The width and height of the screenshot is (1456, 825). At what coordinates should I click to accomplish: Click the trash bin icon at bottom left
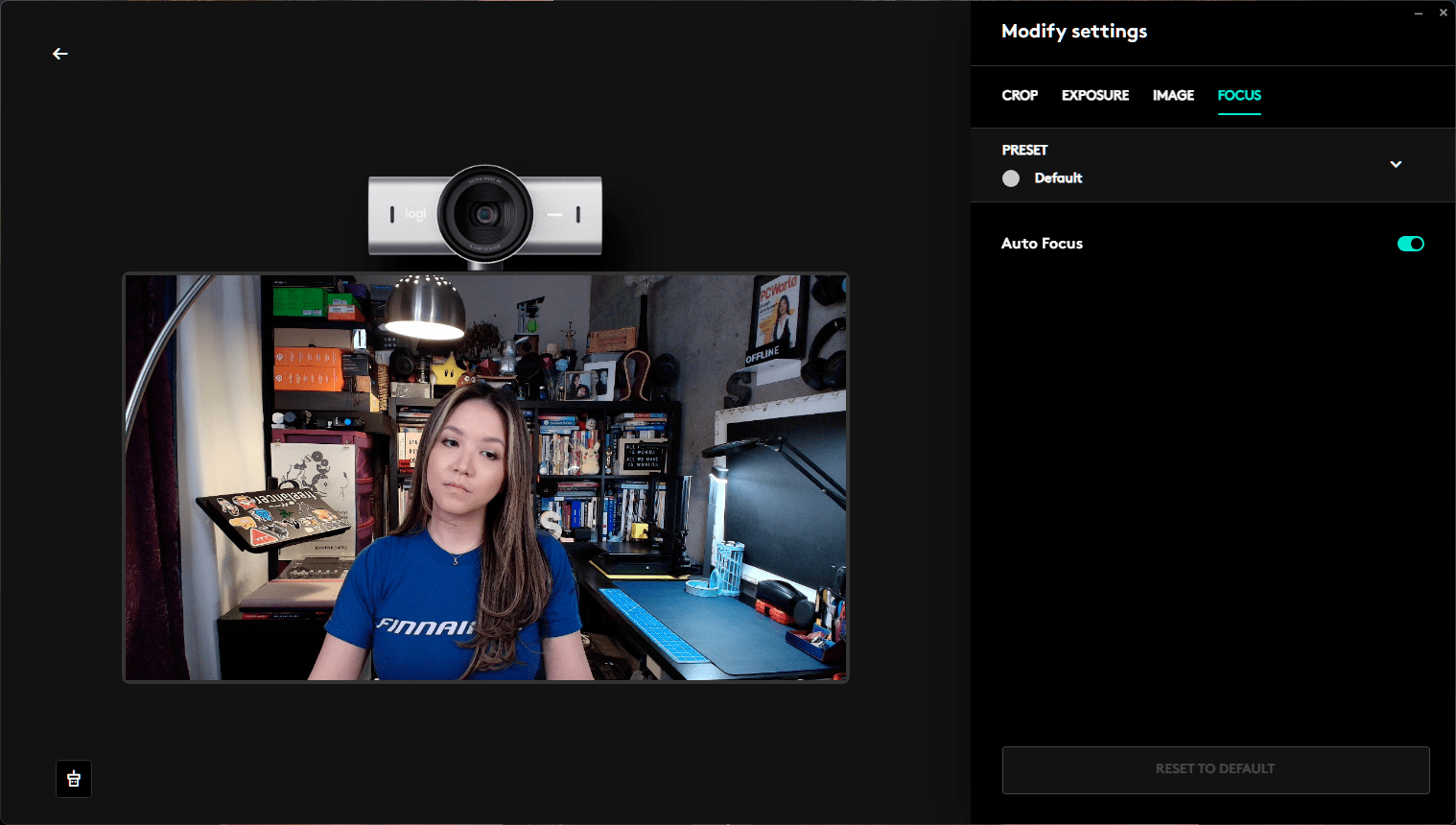point(74,779)
